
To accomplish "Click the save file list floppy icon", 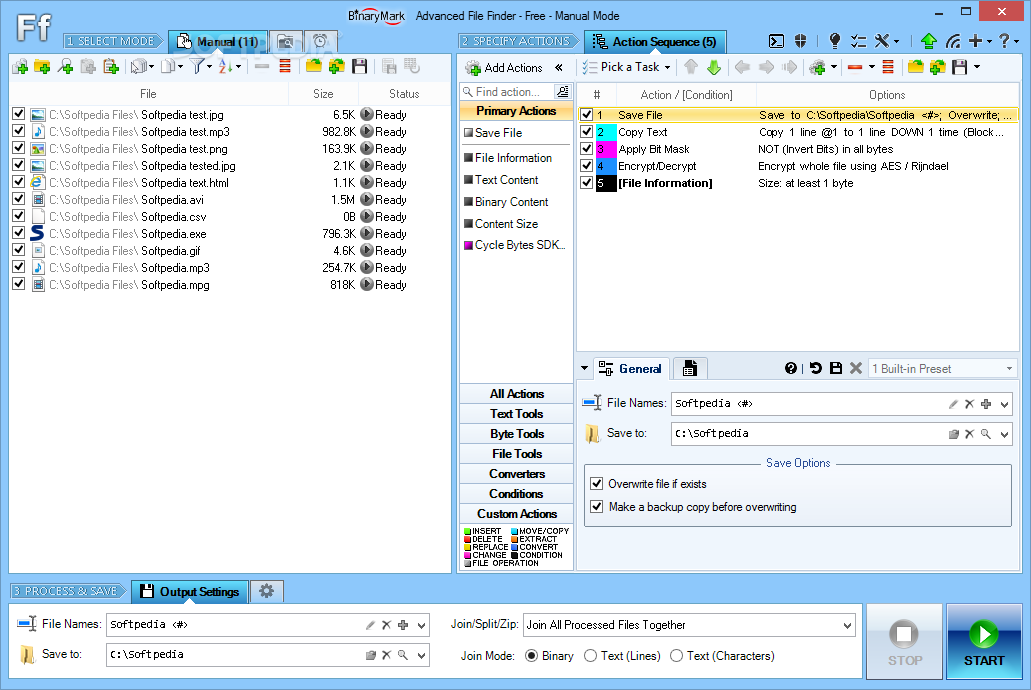I will 359,66.
